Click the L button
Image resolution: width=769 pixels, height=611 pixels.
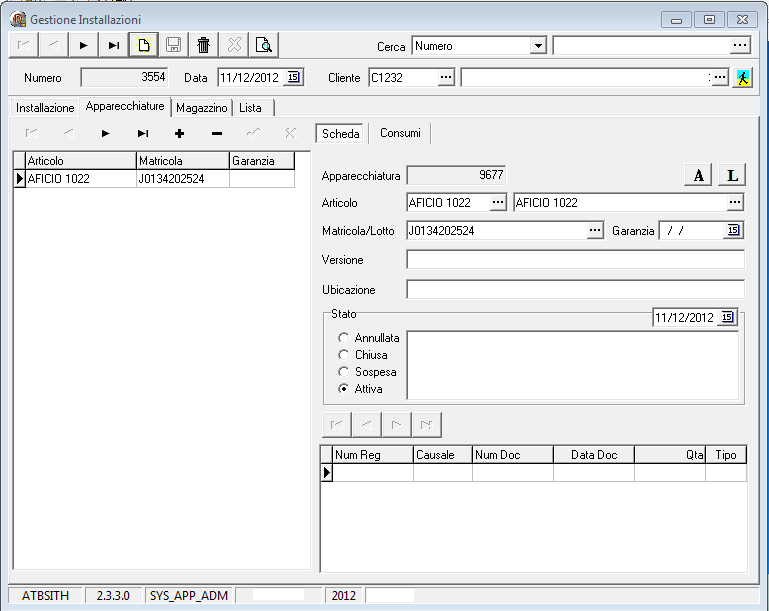(732, 175)
